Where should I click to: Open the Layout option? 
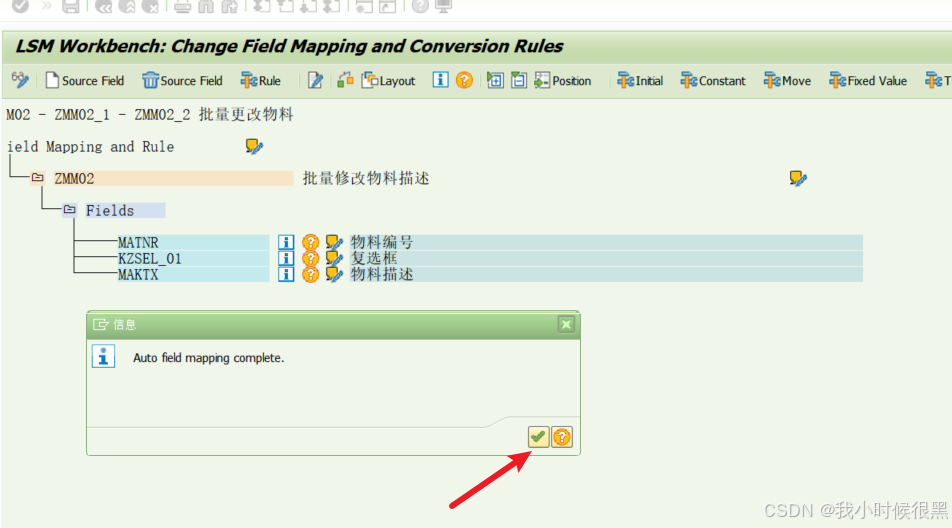[389, 80]
